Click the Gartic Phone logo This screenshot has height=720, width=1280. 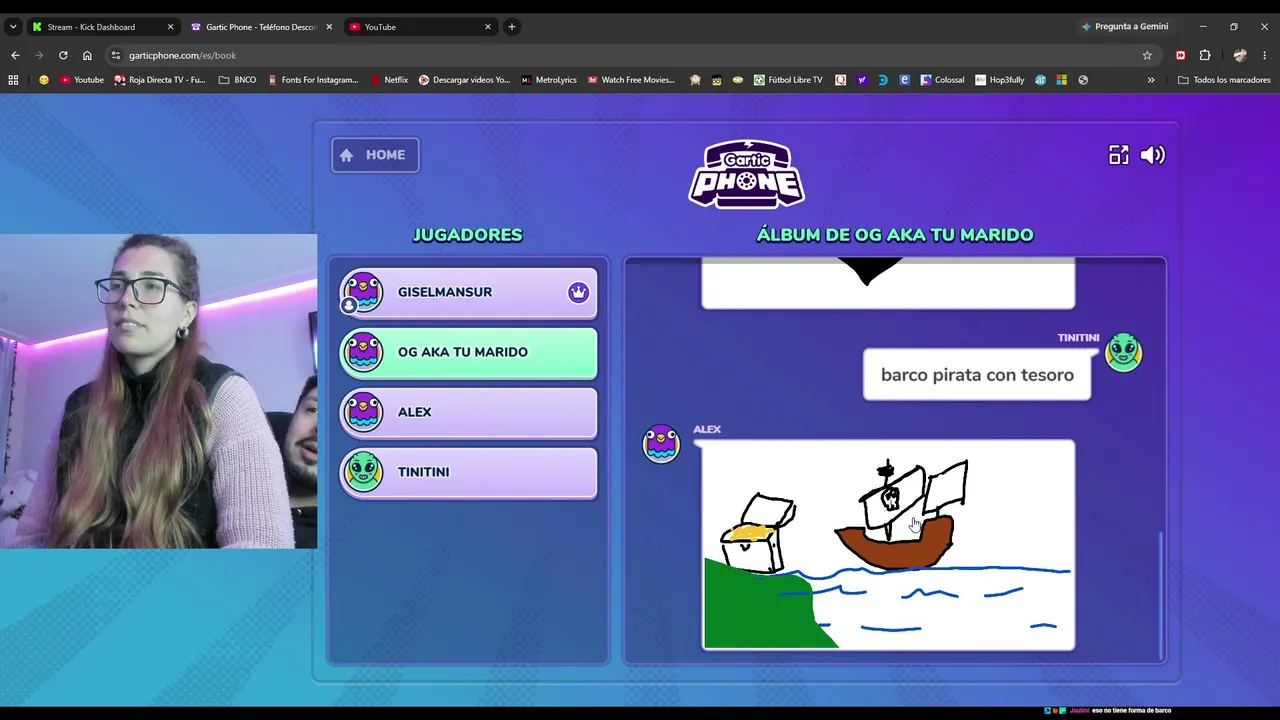(x=746, y=174)
